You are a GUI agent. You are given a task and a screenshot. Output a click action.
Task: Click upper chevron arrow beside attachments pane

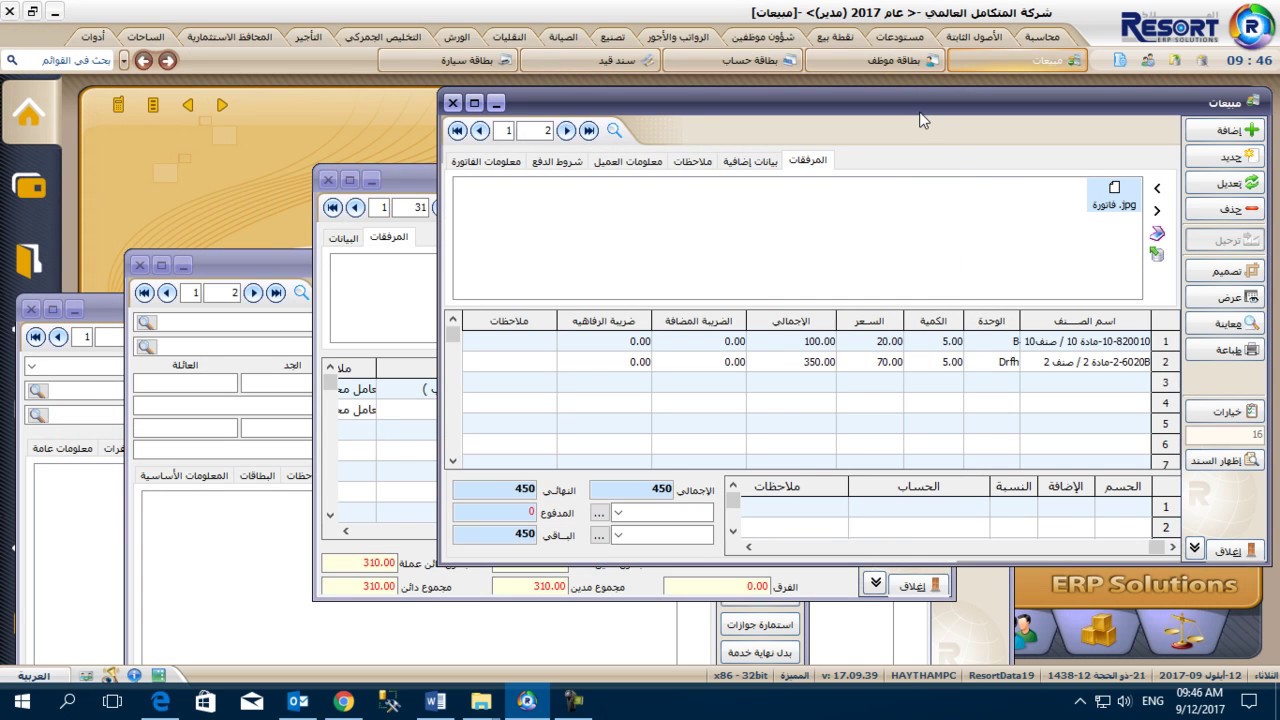click(1157, 188)
